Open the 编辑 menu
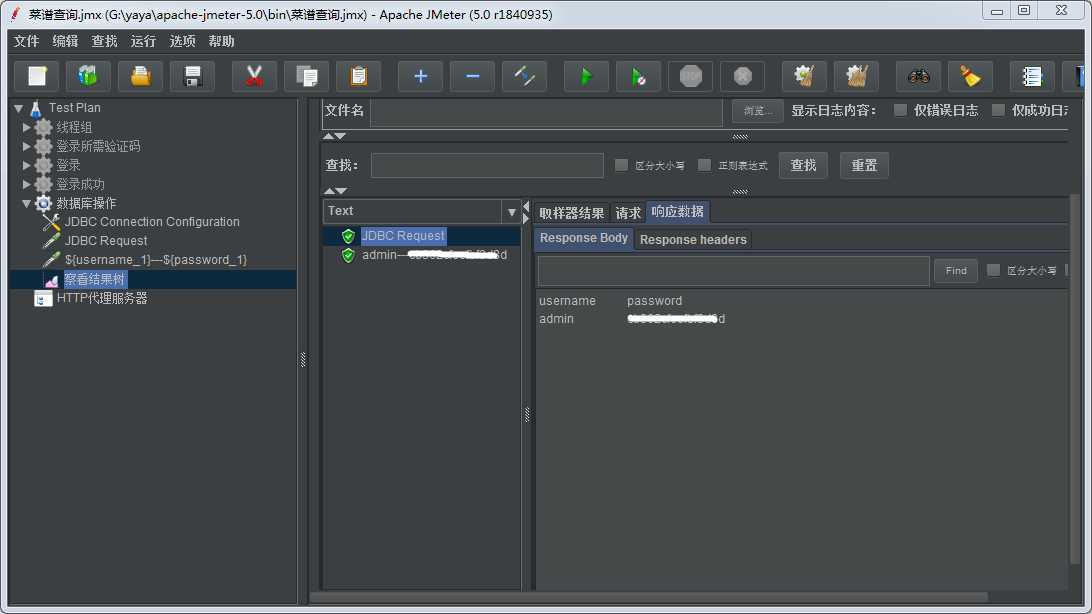Viewport: 1092px width, 614px height. tap(65, 41)
